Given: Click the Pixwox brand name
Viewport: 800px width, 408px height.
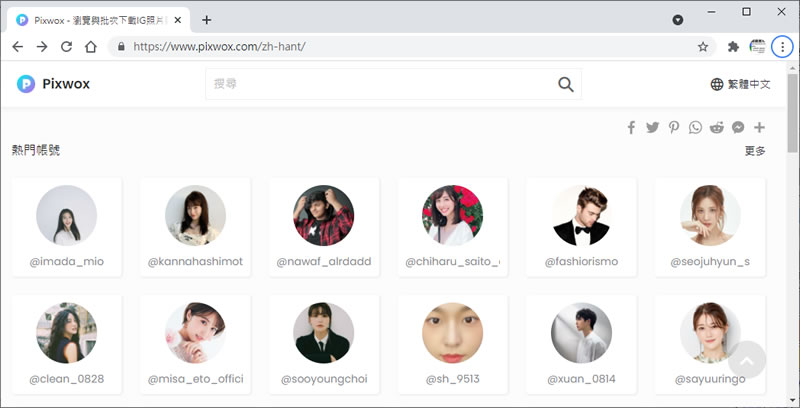Looking at the screenshot, I should point(66,84).
